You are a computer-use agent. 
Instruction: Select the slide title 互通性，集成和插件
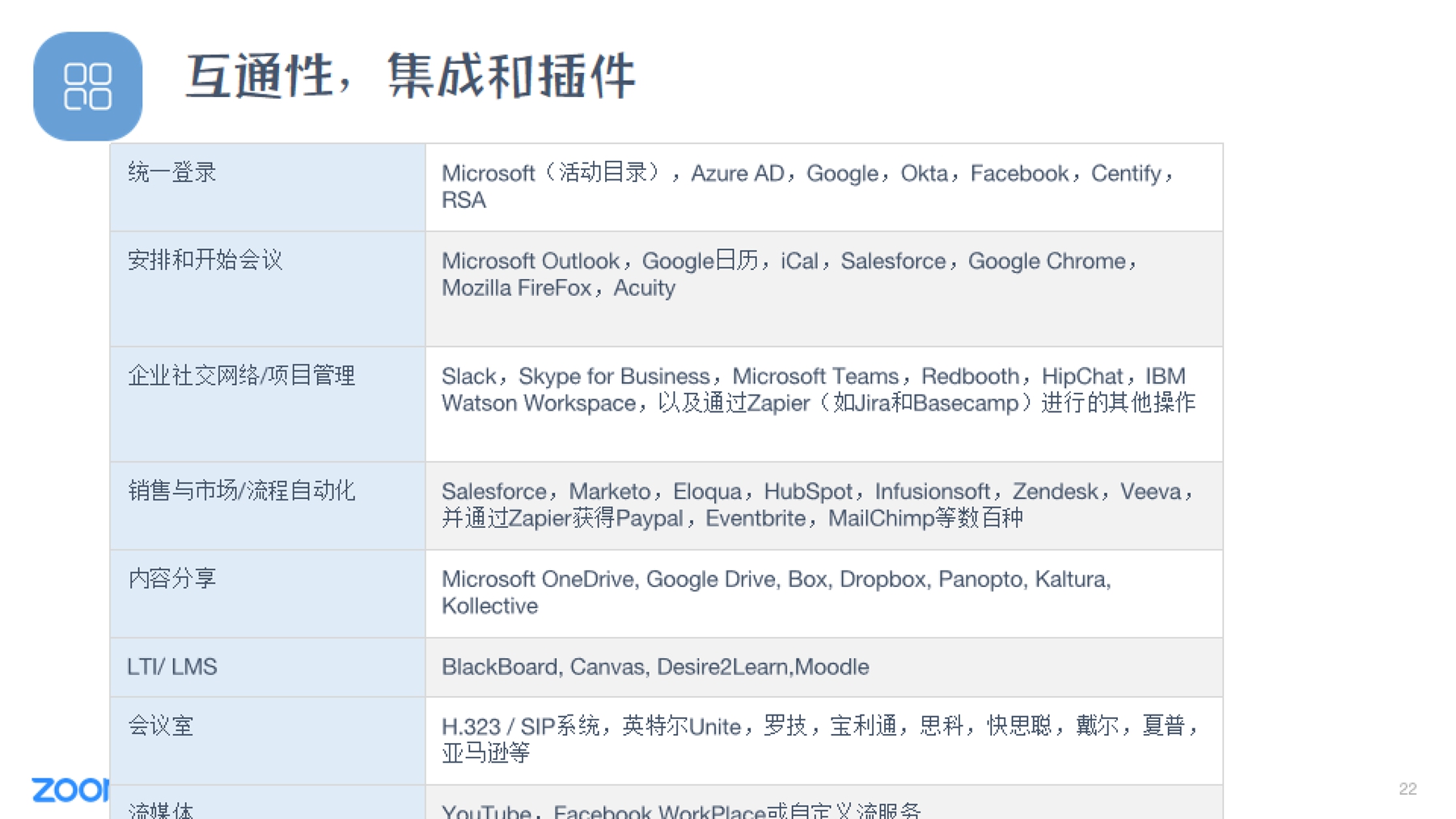[410, 77]
